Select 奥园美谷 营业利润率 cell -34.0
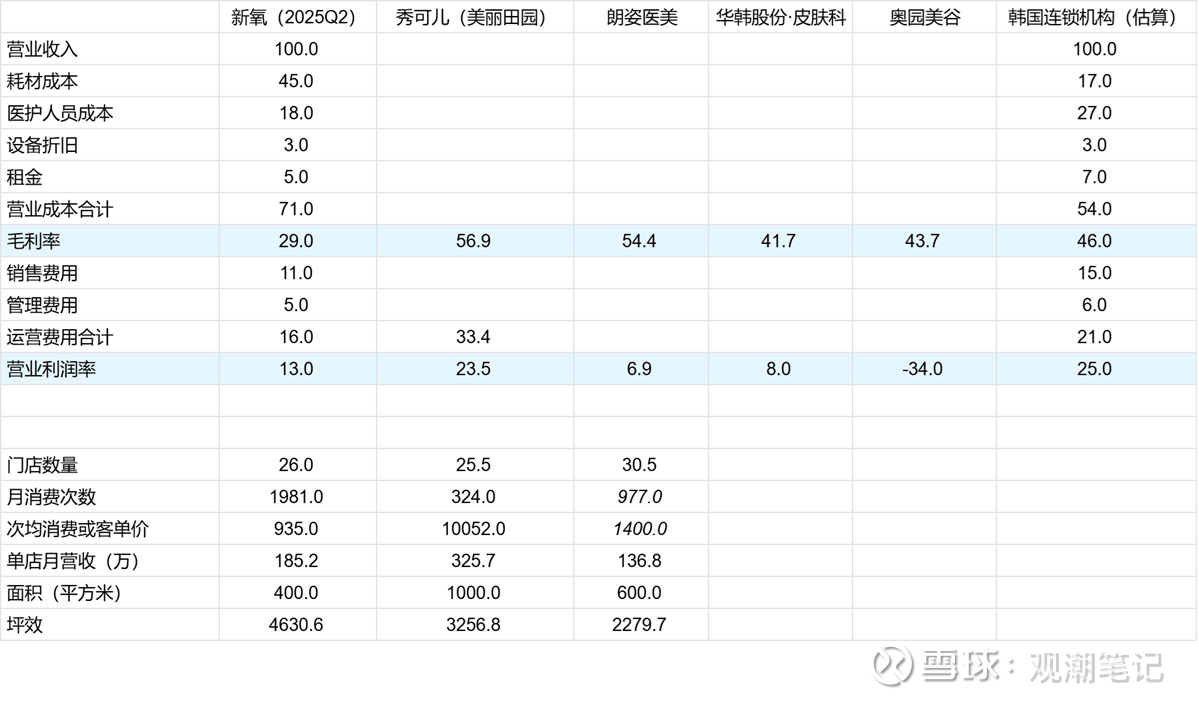Viewport: 1199px width, 704px height. pos(922,369)
